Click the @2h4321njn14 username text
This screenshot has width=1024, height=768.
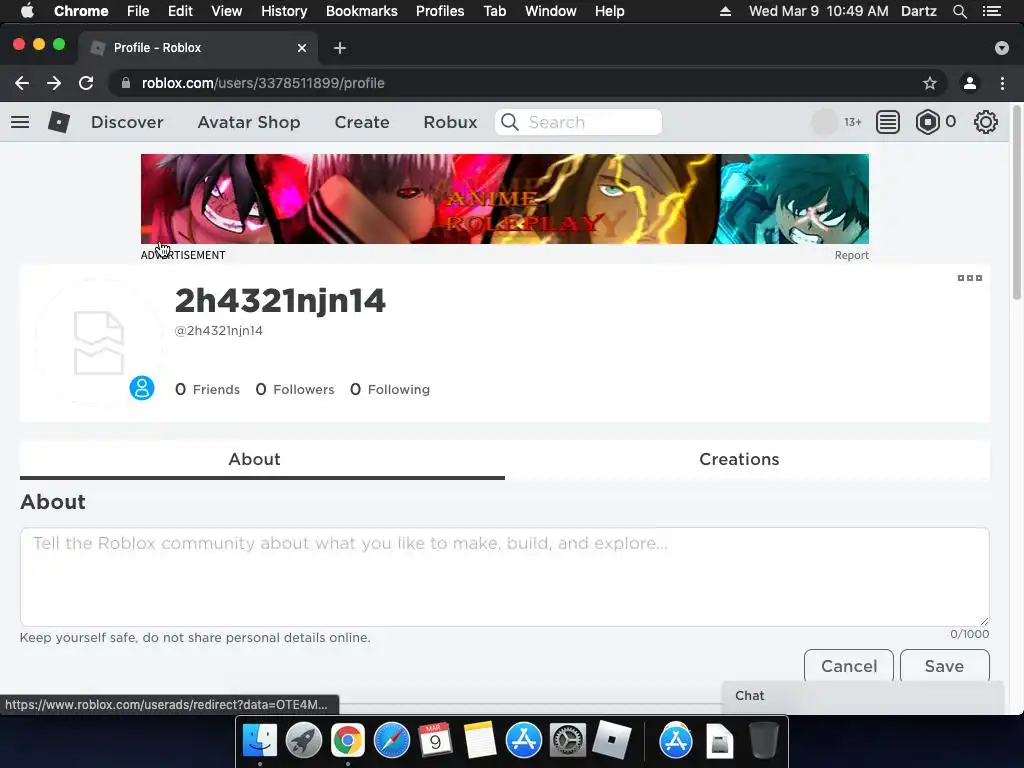click(219, 330)
